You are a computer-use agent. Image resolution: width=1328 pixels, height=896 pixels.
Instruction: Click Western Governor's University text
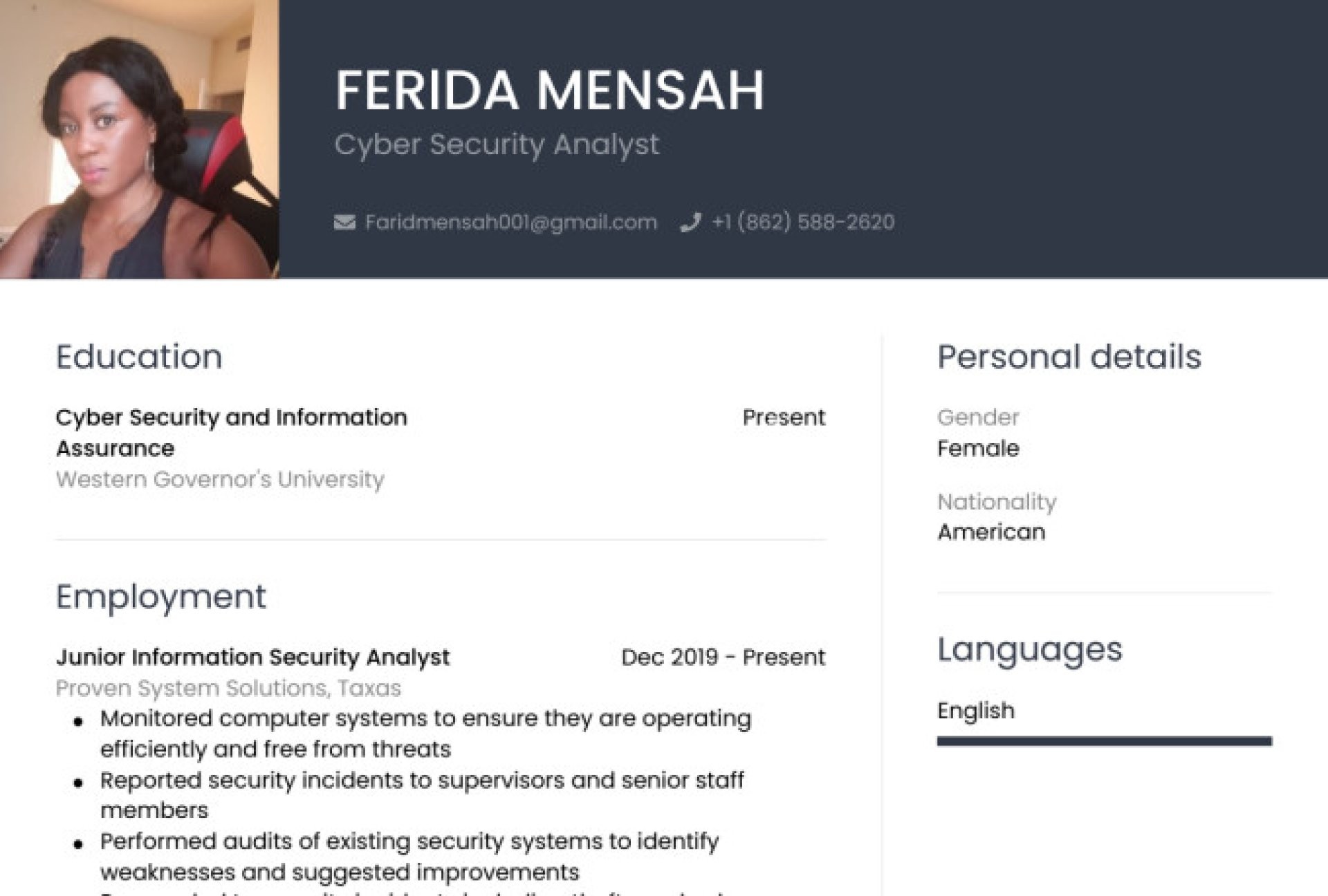(x=220, y=479)
